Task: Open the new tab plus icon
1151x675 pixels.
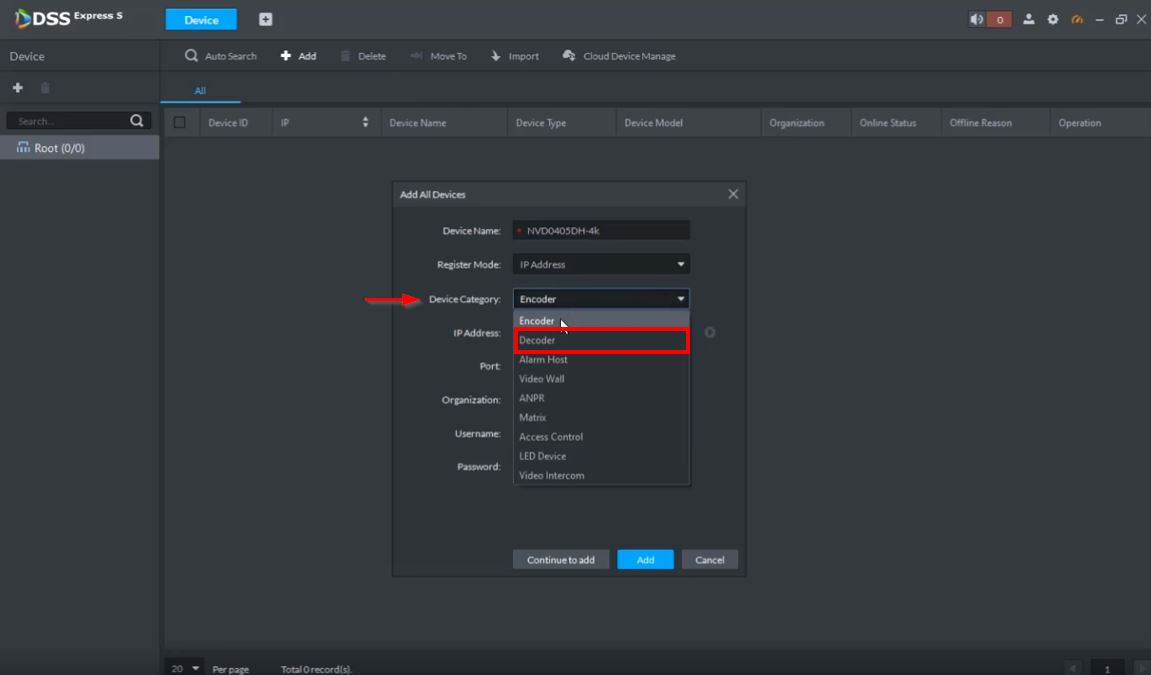Action: [x=265, y=20]
